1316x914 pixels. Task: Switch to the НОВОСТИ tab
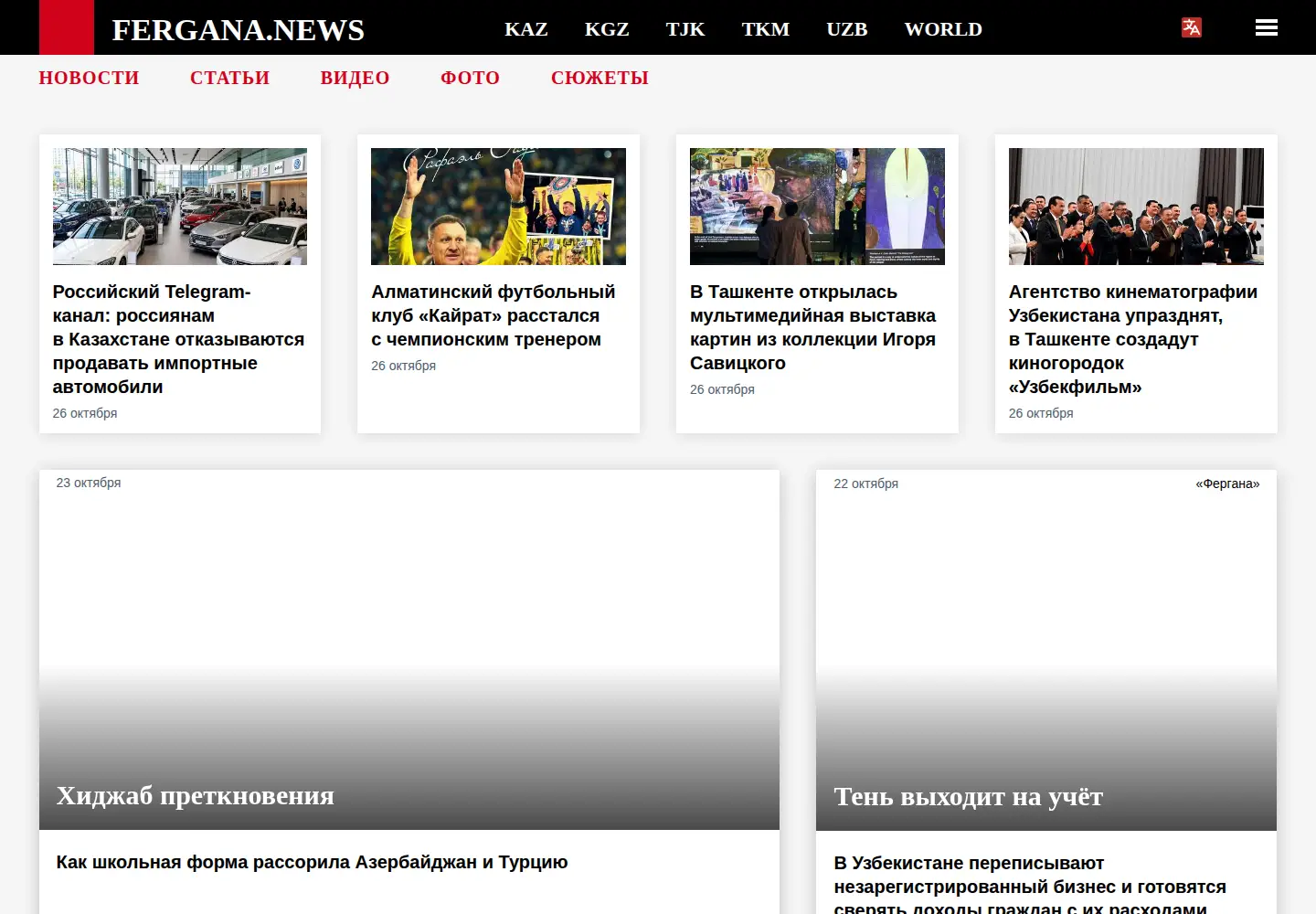point(90,79)
